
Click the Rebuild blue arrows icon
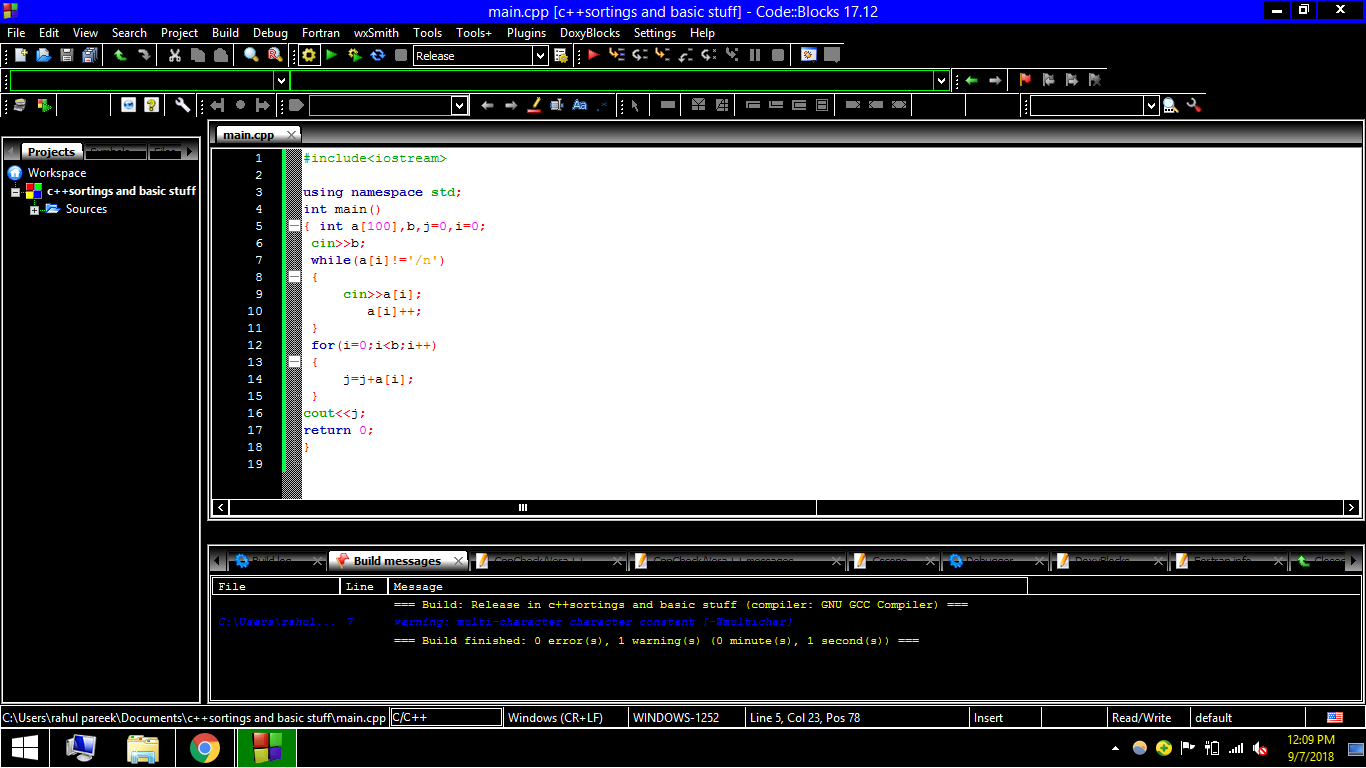[x=377, y=55]
